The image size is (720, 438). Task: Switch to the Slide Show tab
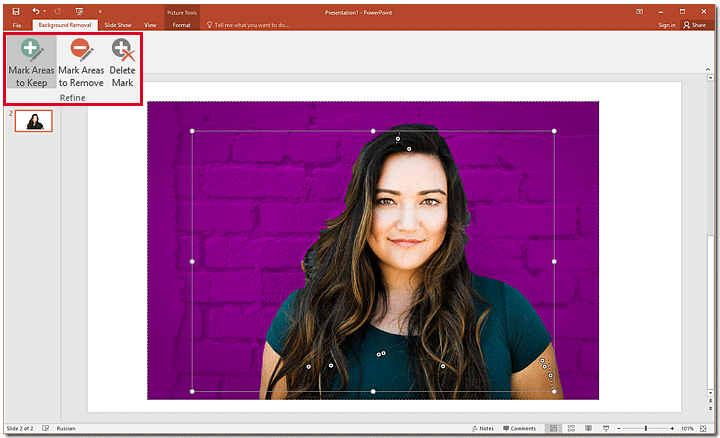pos(118,24)
